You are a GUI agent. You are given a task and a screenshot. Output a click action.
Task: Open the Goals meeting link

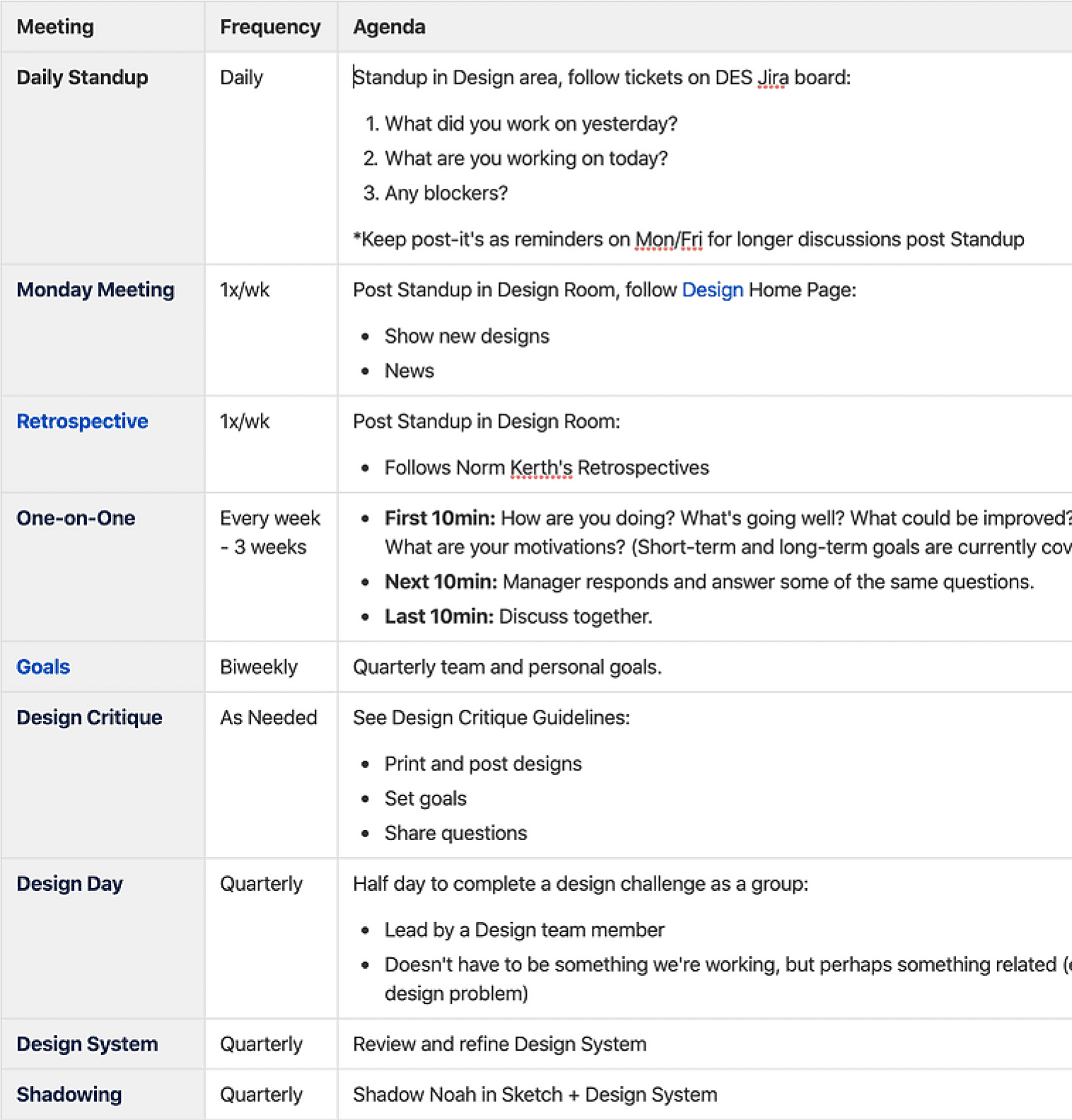[x=43, y=667]
